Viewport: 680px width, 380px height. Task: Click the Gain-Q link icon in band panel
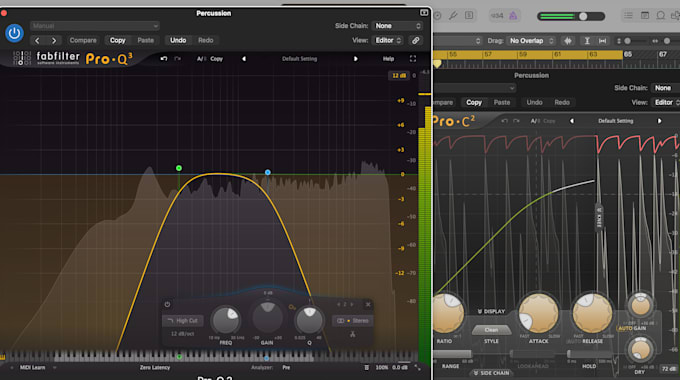pyautogui.click(x=292, y=307)
